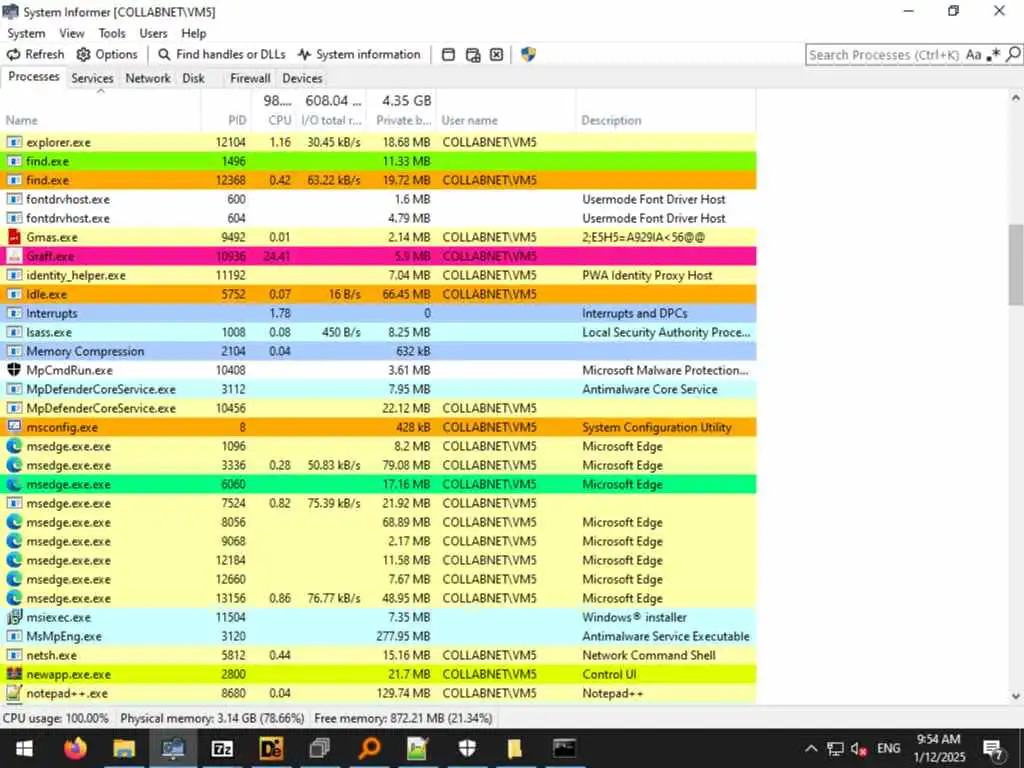The width and height of the screenshot is (1024, 768).
Task: Click the vertical scrollbar thumb
Action: coord(1016,263)
